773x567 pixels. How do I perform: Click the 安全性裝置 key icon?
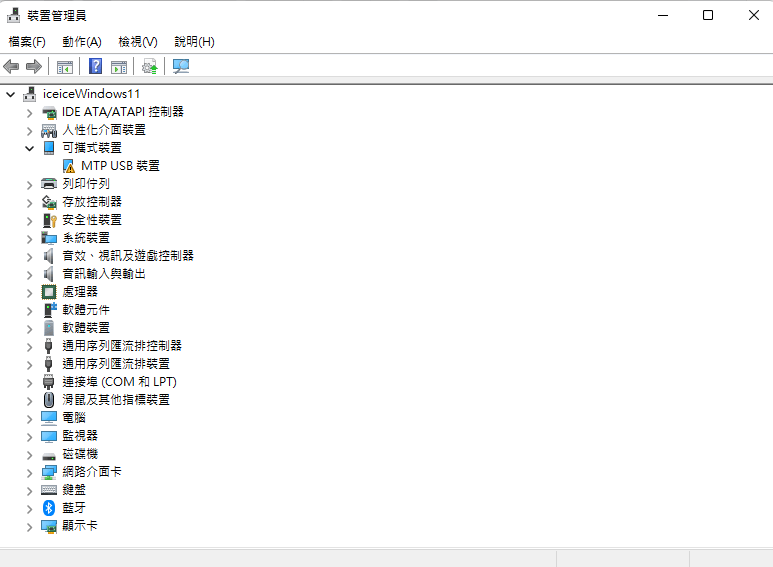[x=49, y=220]
